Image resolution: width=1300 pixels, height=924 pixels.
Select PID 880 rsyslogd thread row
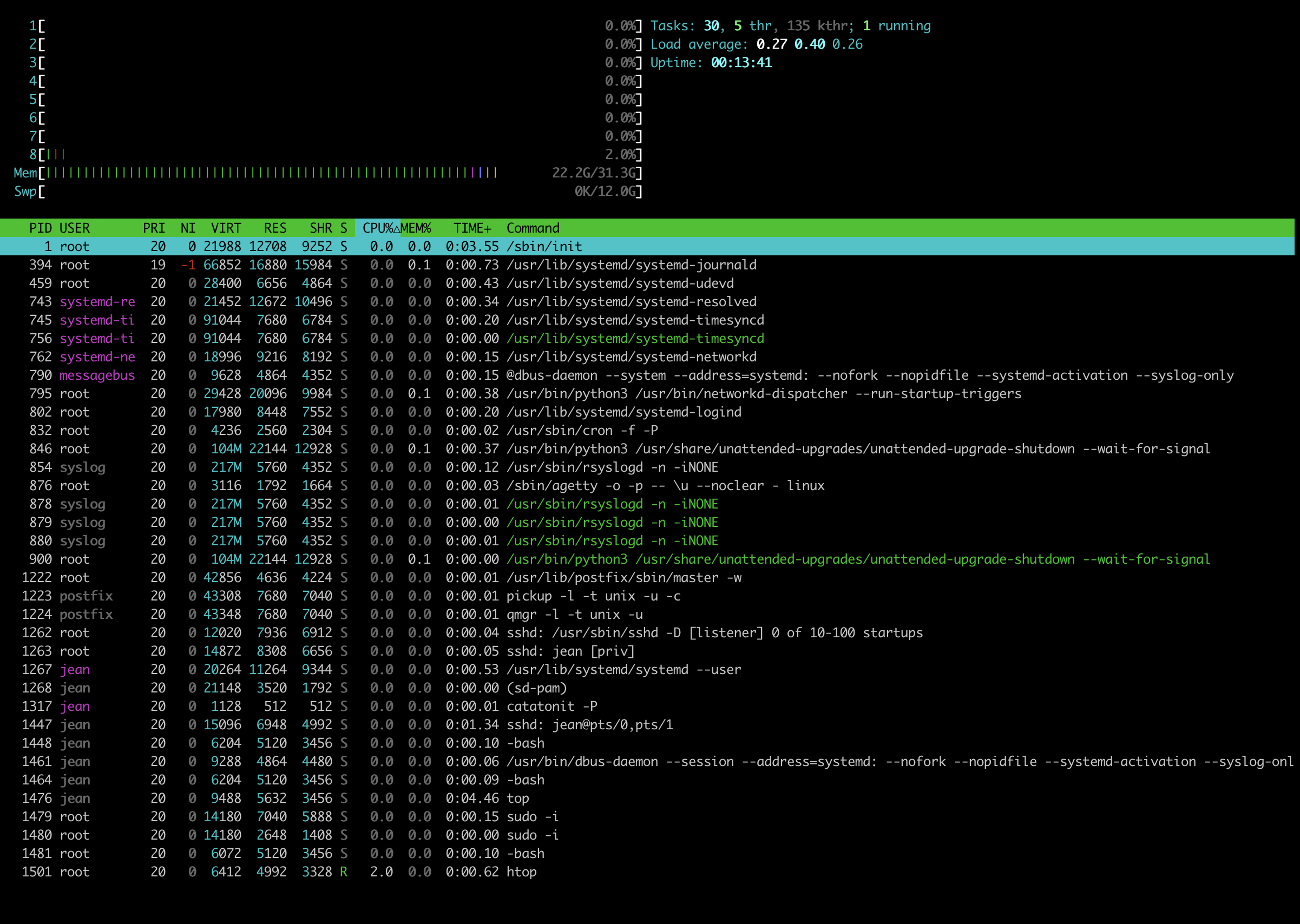tap(647, 540)
